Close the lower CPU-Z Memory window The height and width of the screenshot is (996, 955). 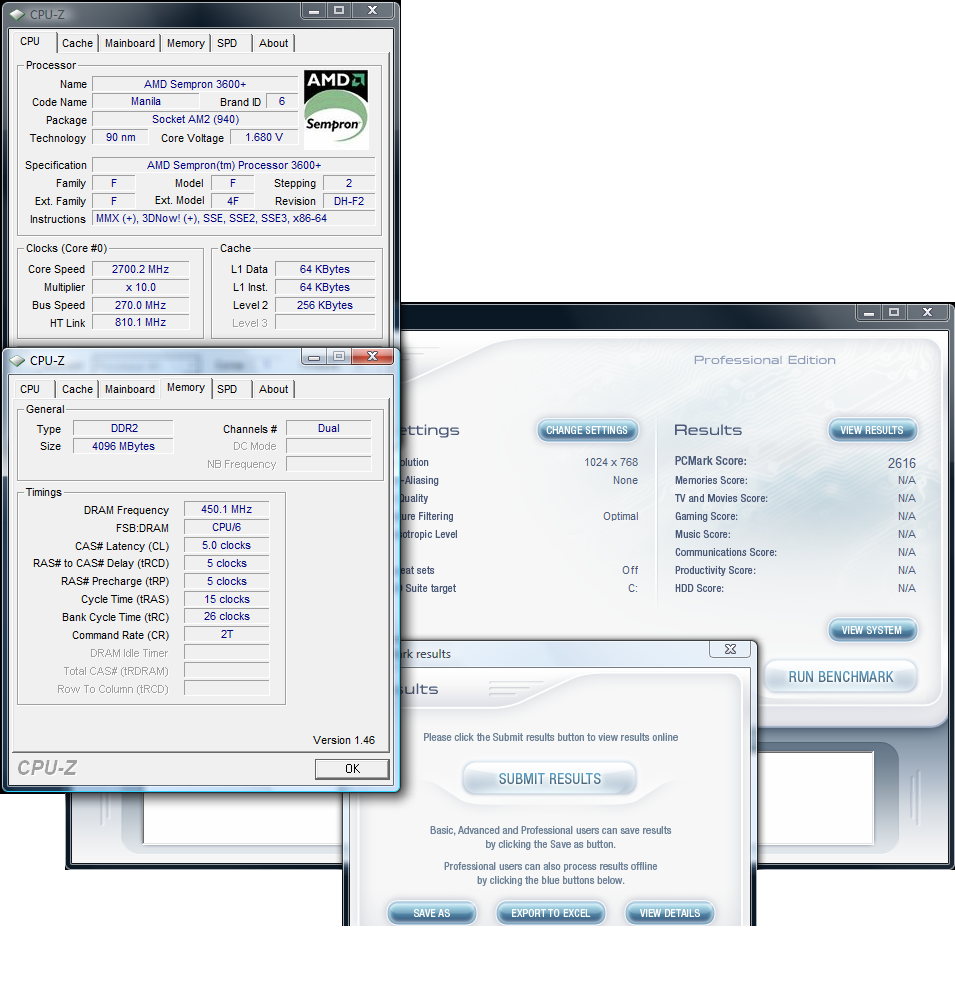pyautogui.click(x=373, y=356)
